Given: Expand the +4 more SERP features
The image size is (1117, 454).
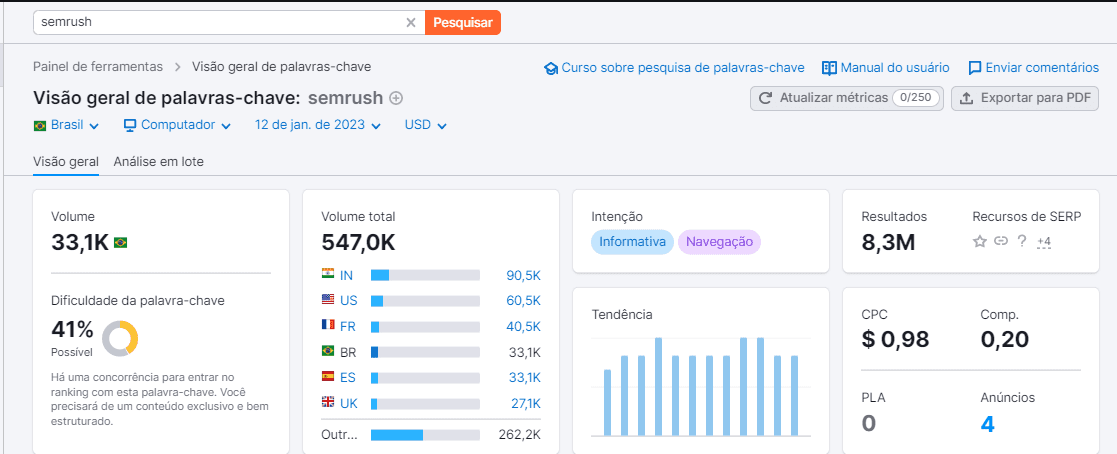Looking at the screenshot, I should pyautogui.click(x=1044, y=242).
